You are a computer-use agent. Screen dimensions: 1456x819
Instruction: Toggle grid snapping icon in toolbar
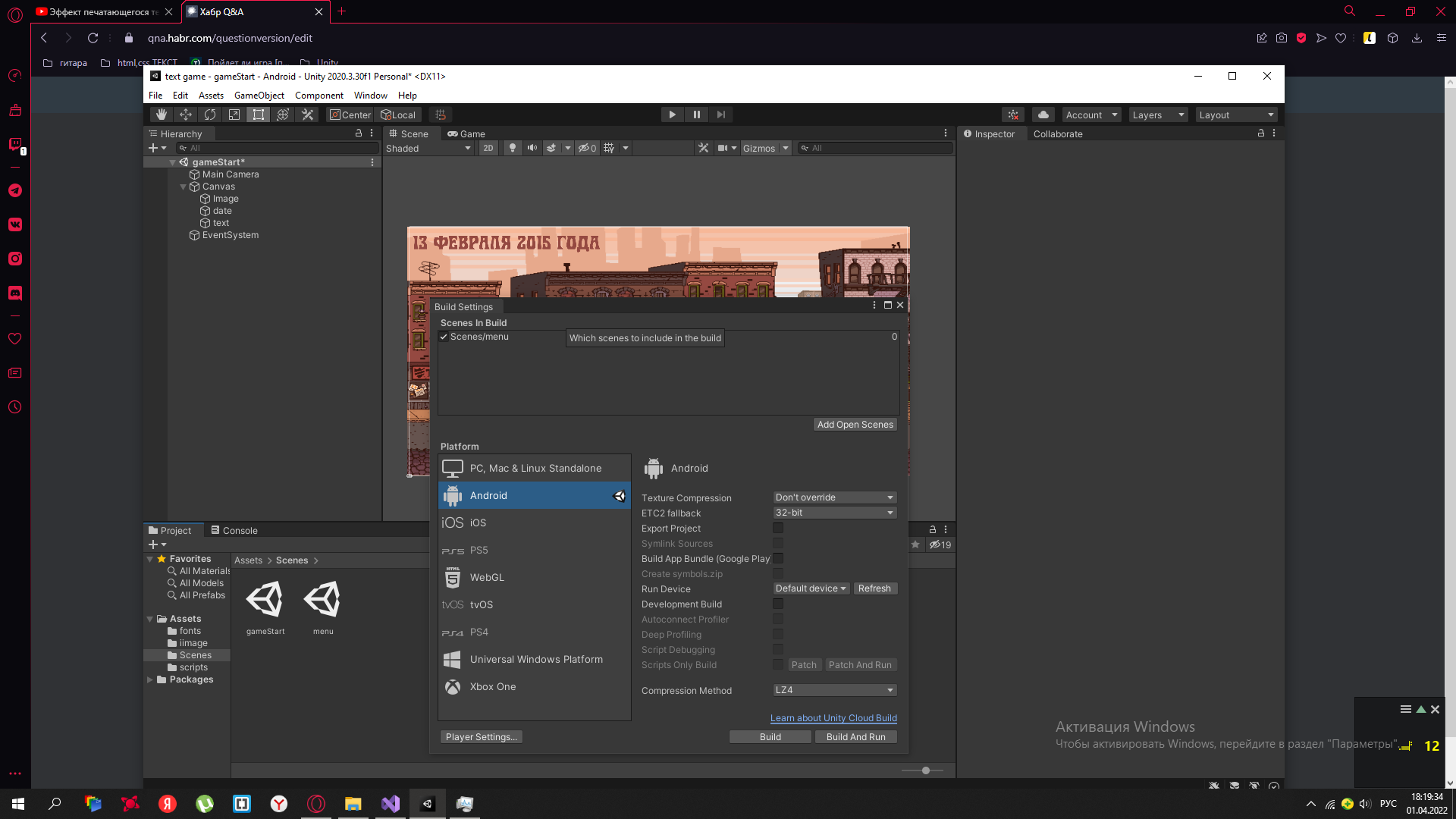(441, 115)
